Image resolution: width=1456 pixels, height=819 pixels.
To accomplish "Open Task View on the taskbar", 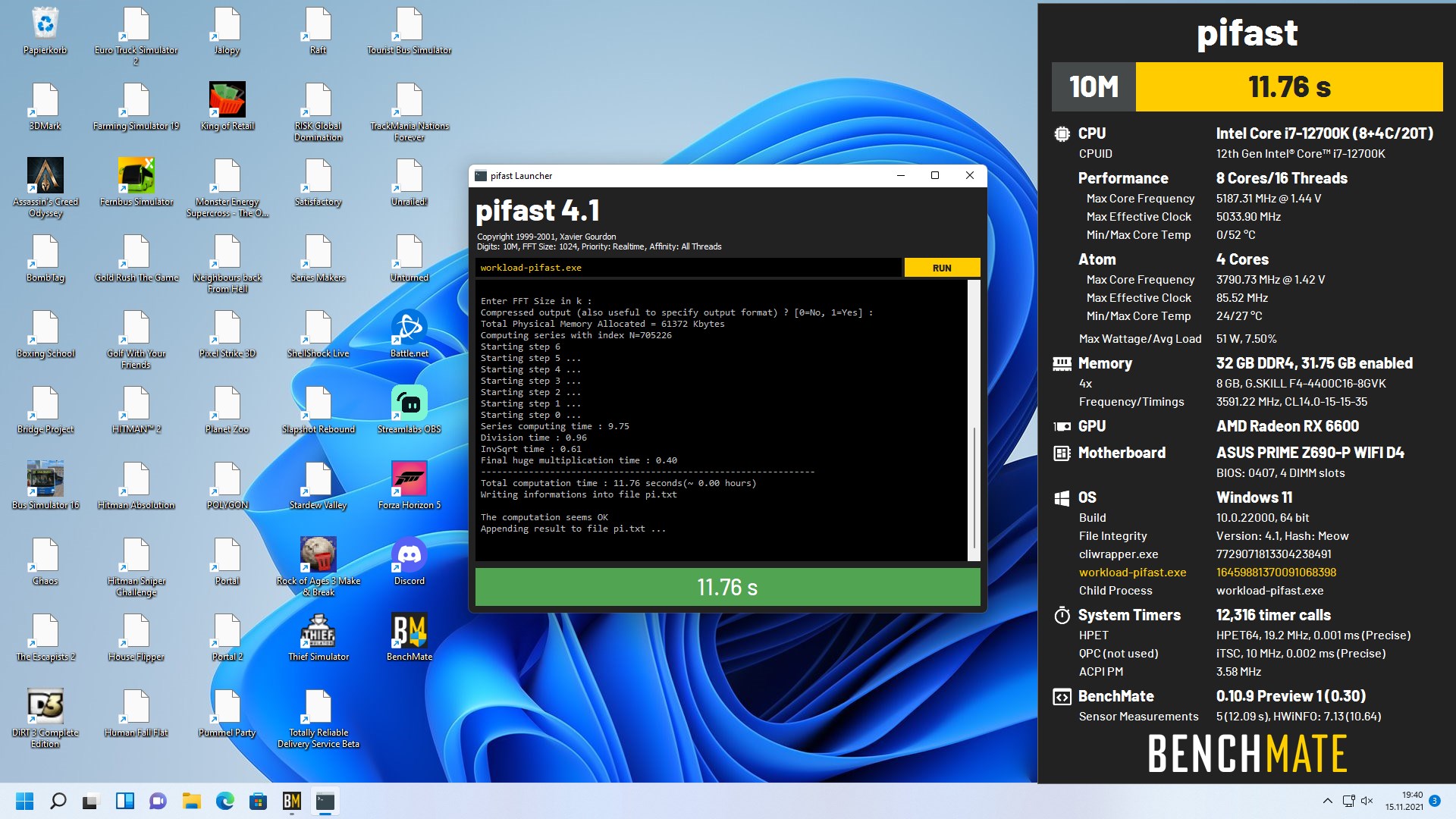I will pos(91,801).
